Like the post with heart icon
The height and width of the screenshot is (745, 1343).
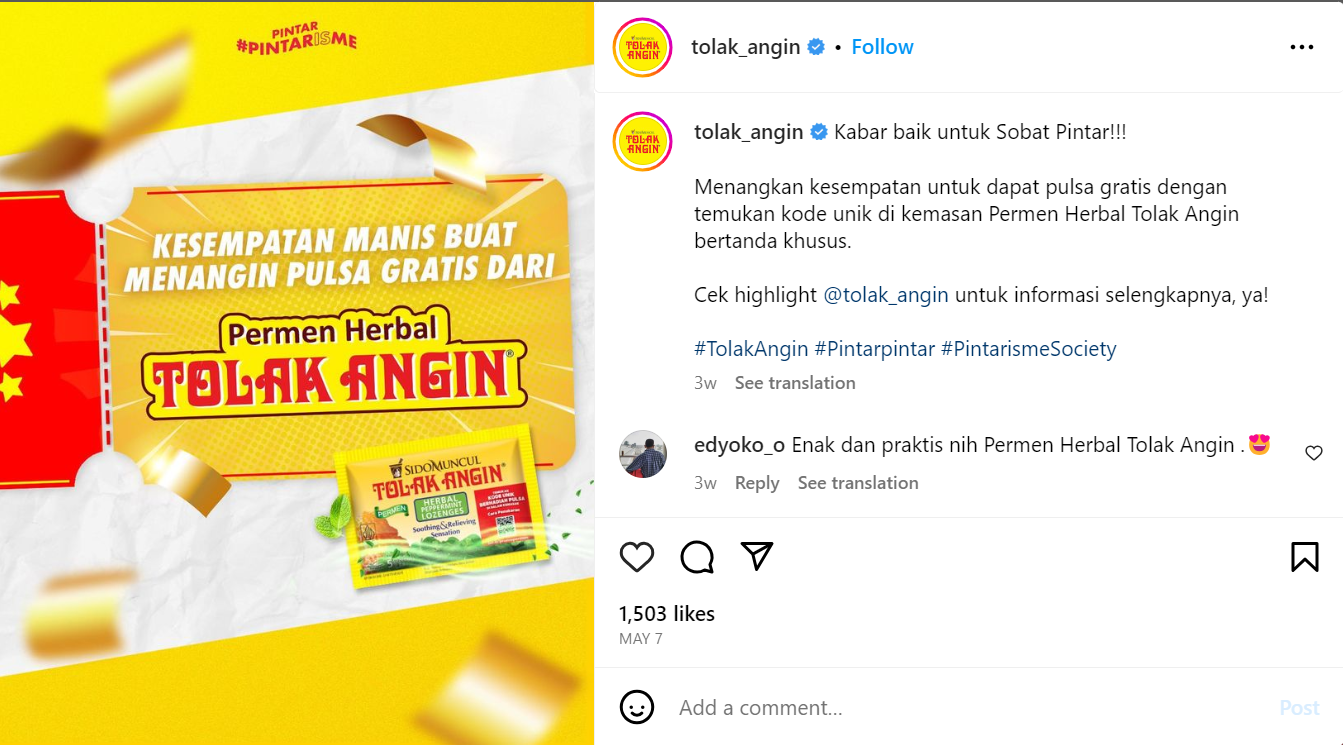637,557
